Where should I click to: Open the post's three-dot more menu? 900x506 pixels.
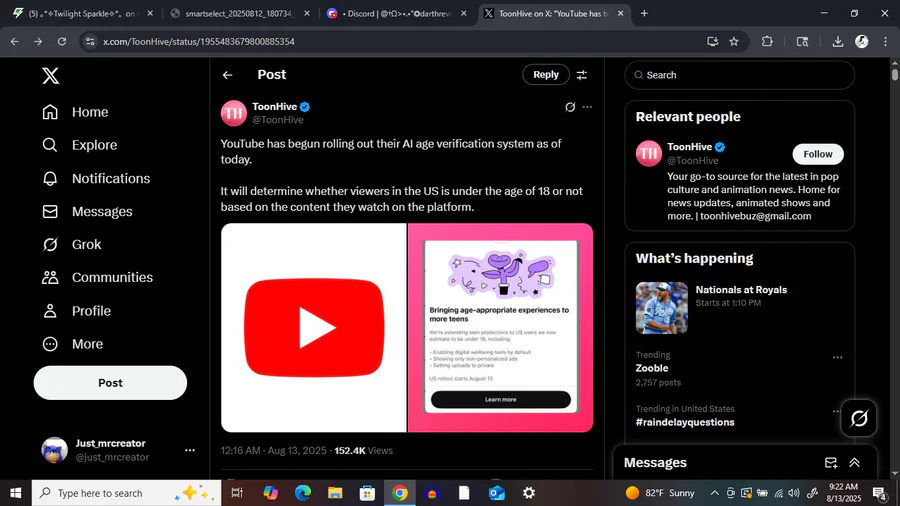point(587,107)
